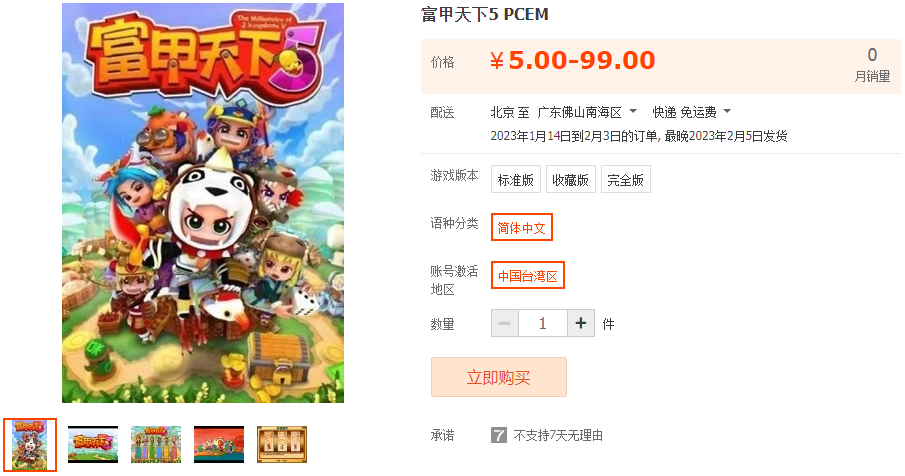Click the plus icon to increase quantity
The height and width of the screenshot is (476, 905).
[x=581, y=323]
